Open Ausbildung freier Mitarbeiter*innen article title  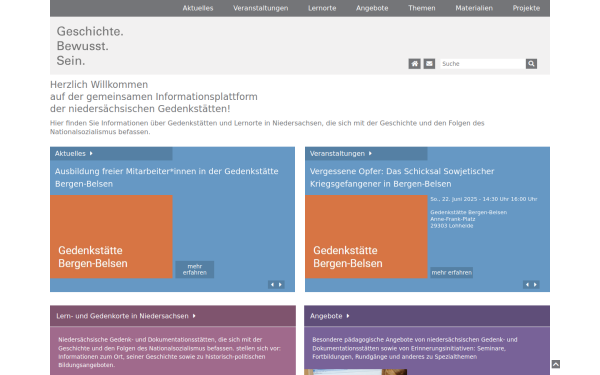166,178
